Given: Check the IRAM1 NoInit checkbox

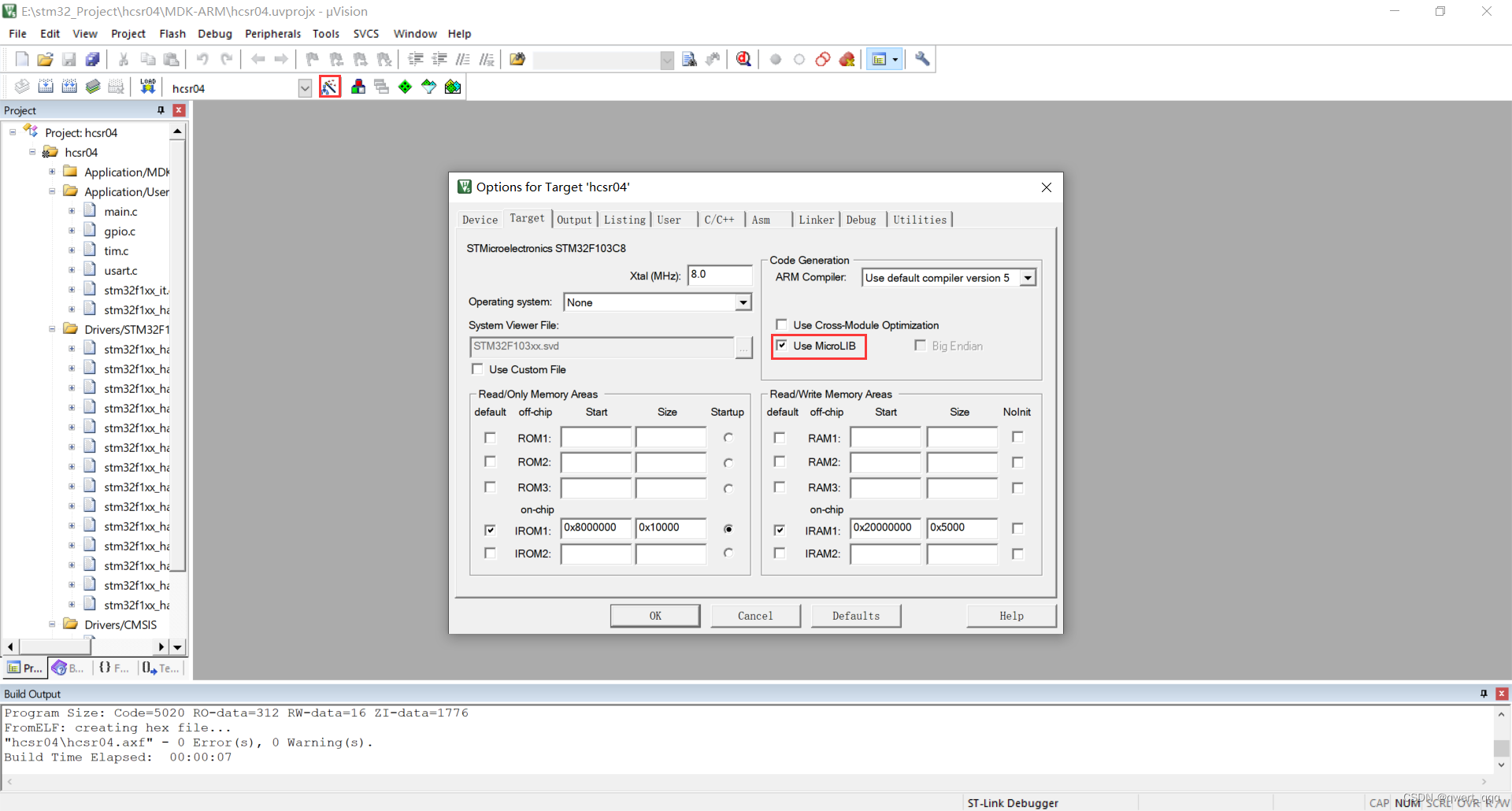Looking at the screenshot, I should pos(1017,528).
